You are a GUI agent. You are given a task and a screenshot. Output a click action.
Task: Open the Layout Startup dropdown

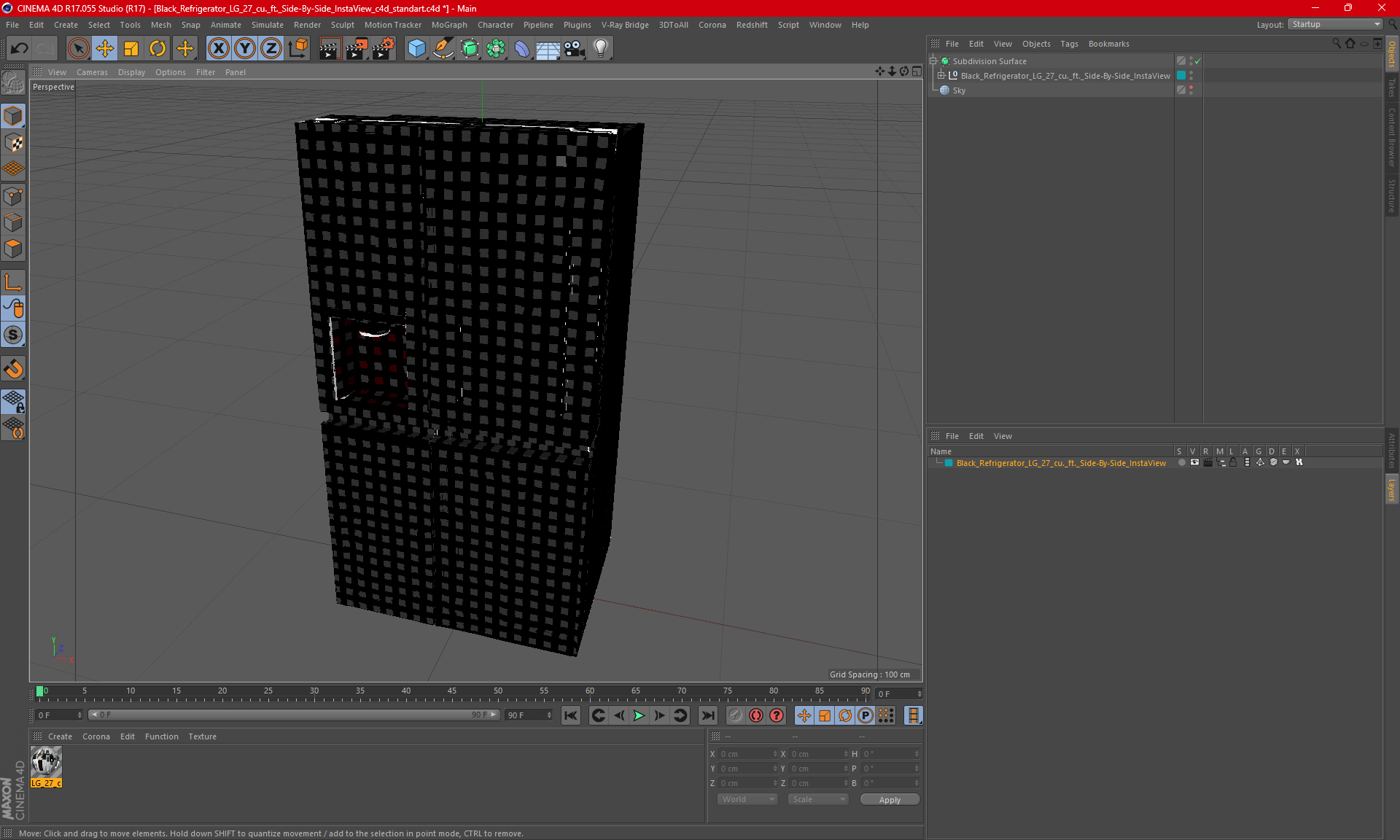point(1335,24)
